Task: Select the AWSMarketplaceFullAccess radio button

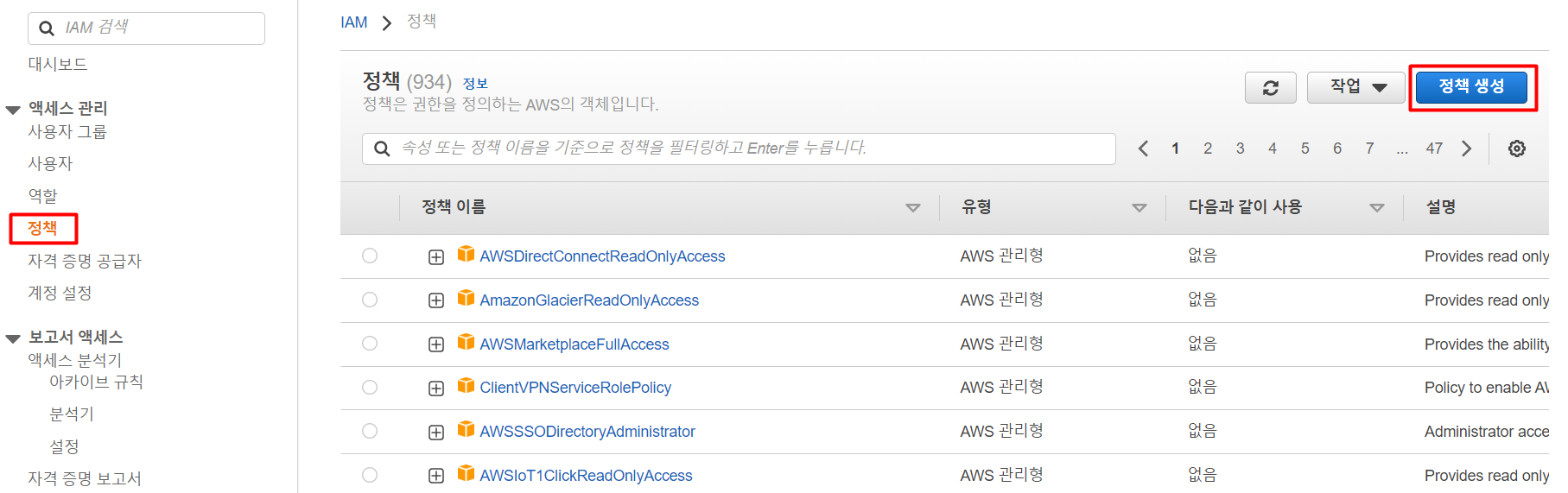Action: 370,343
